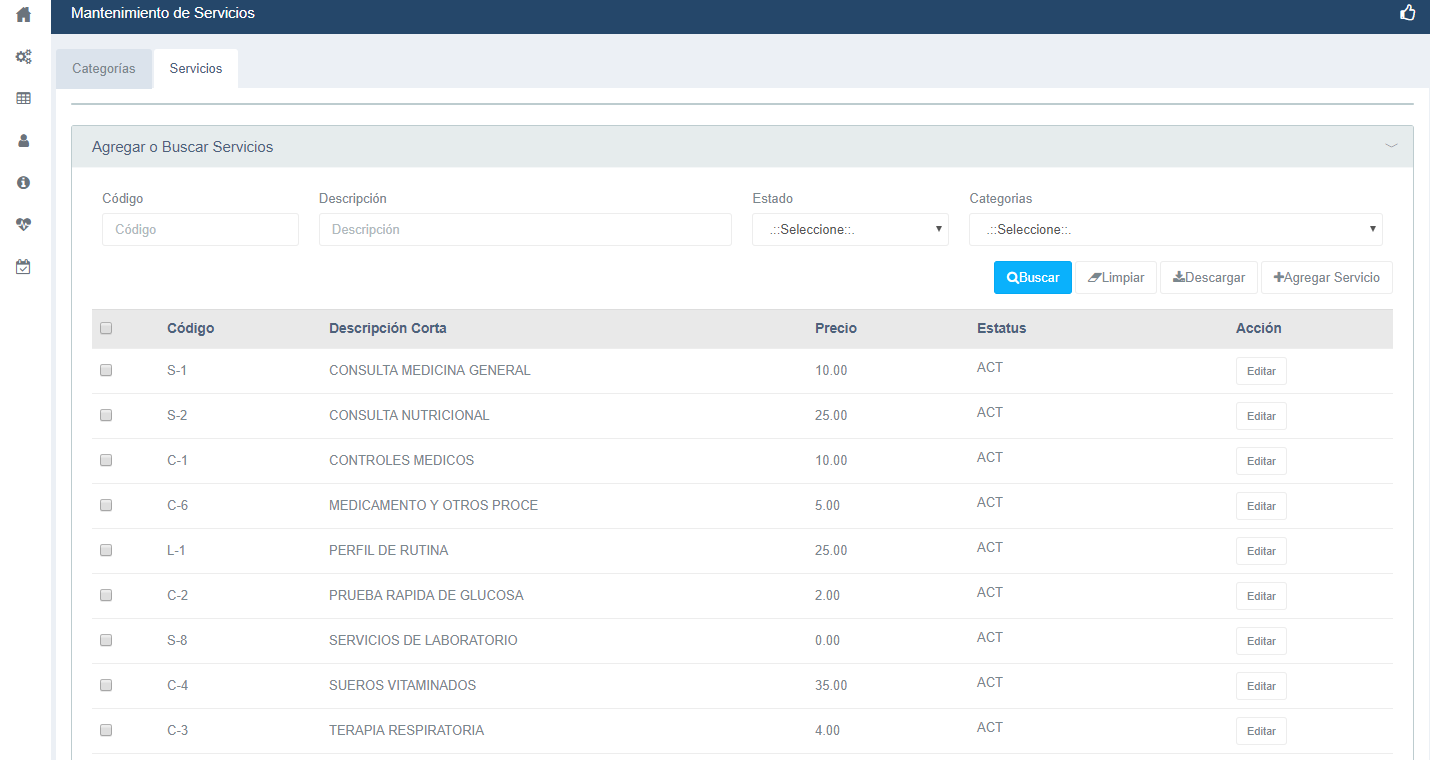1430x760 pixels.
Task: Check the box for row C-6
Action: click(x=106, y=505)
